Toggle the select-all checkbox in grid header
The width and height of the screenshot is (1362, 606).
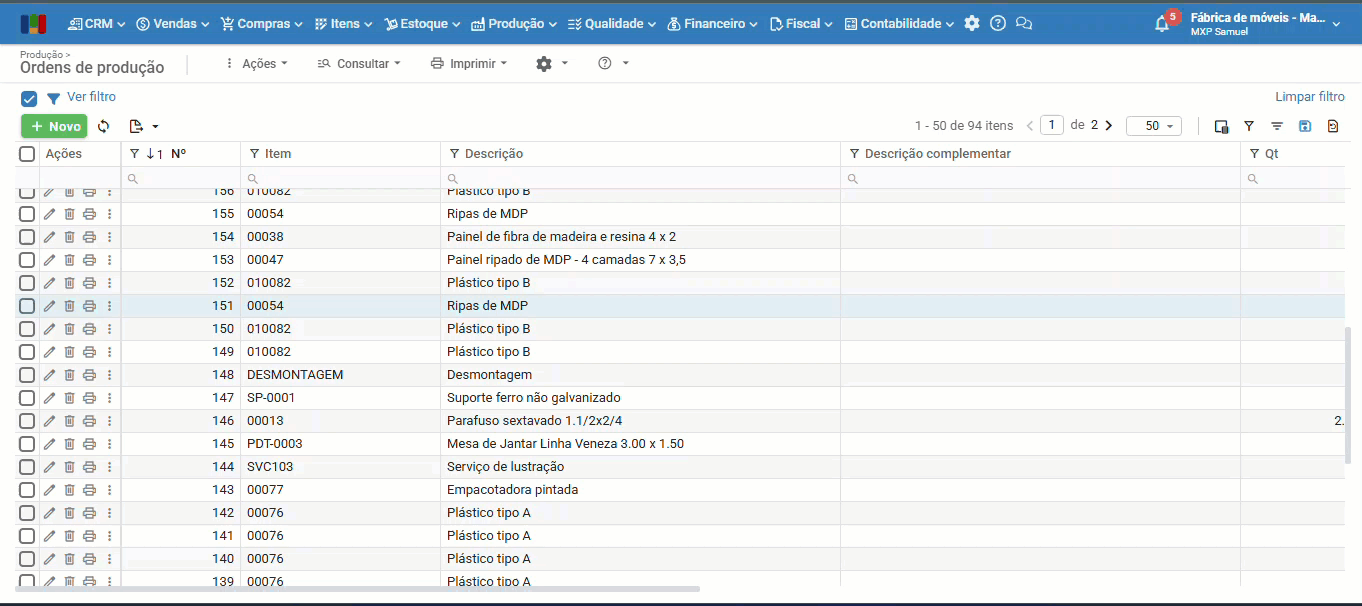(27, 154)
